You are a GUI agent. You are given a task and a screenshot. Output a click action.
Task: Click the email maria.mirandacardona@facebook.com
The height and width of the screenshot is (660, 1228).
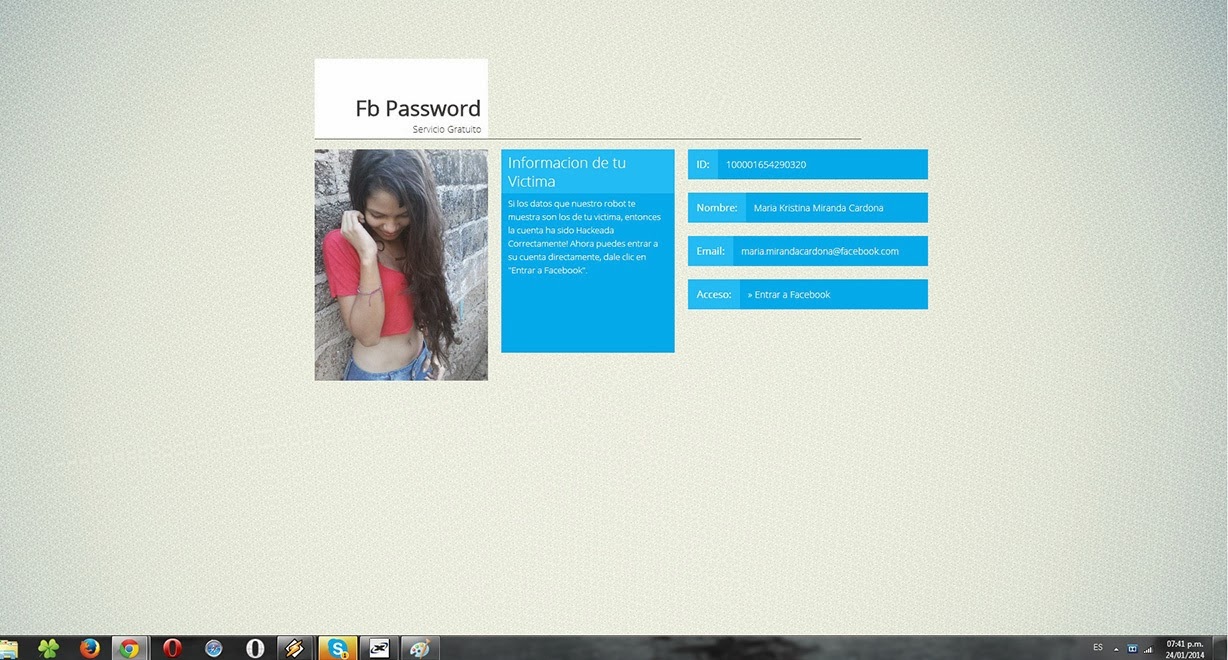pos(820,251)
